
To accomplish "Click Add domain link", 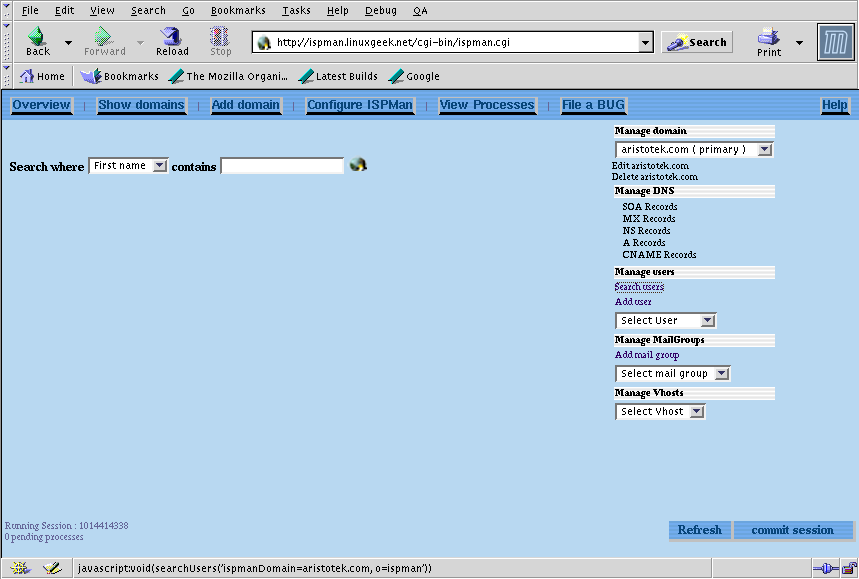I will [245, 105].
